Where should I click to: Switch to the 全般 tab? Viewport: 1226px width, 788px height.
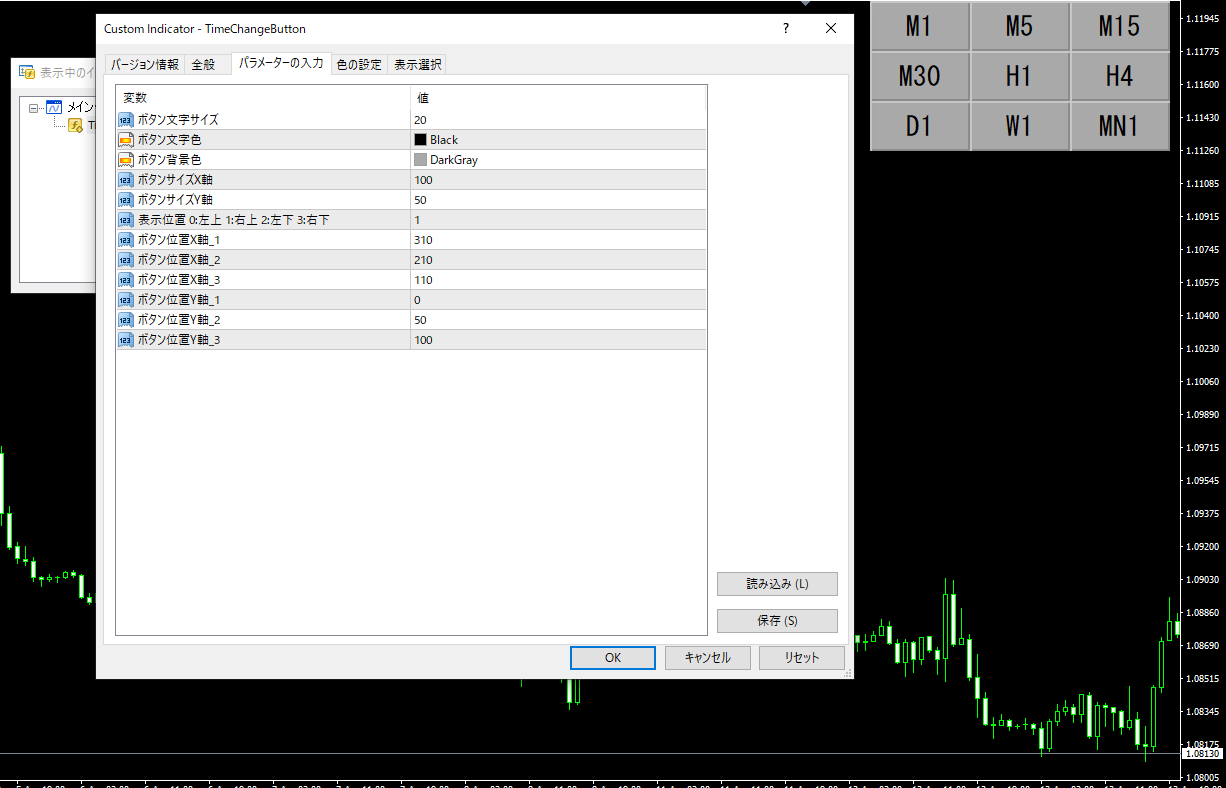tap(203, 64)
